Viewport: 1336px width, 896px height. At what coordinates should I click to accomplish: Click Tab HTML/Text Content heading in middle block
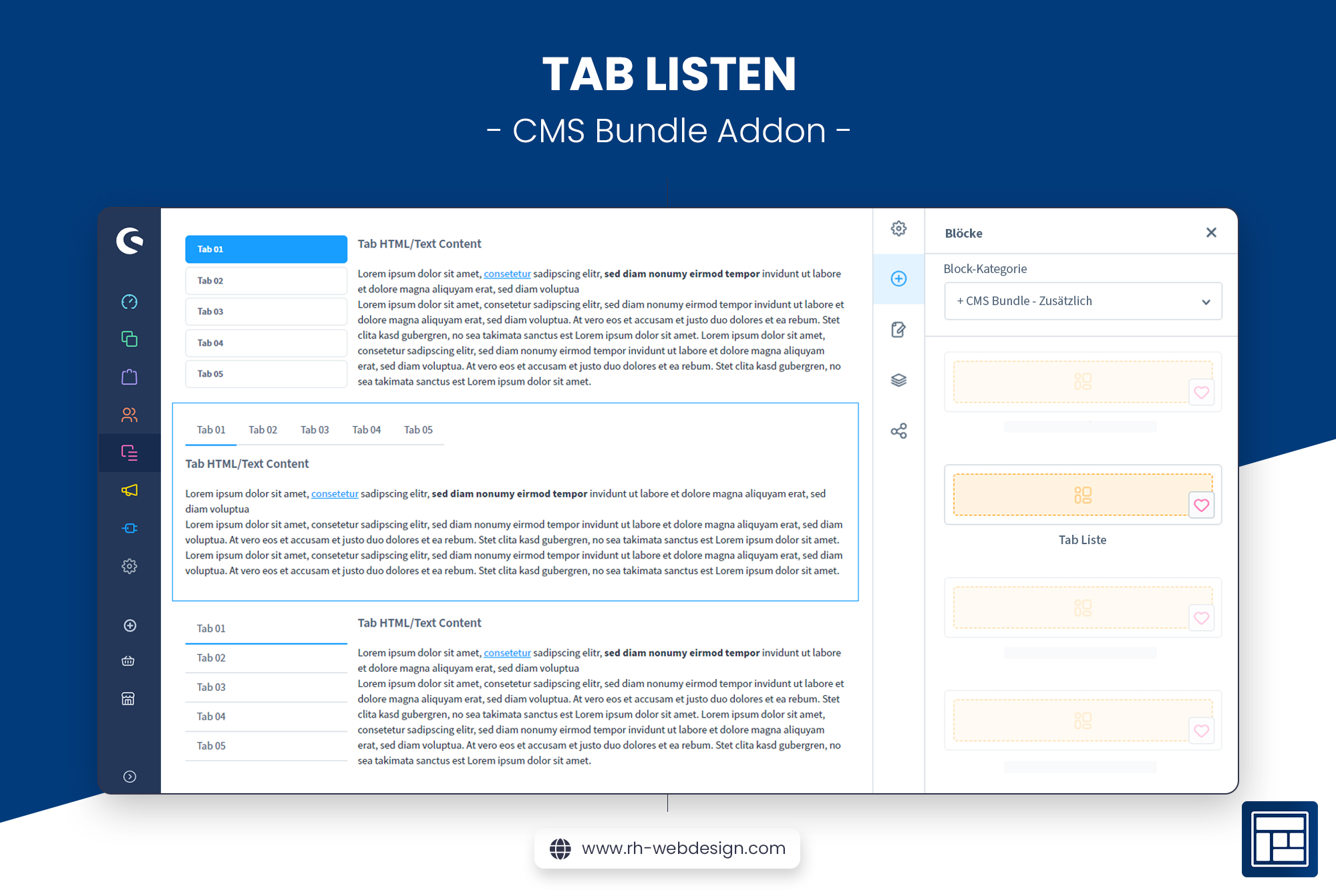(246, 464)
